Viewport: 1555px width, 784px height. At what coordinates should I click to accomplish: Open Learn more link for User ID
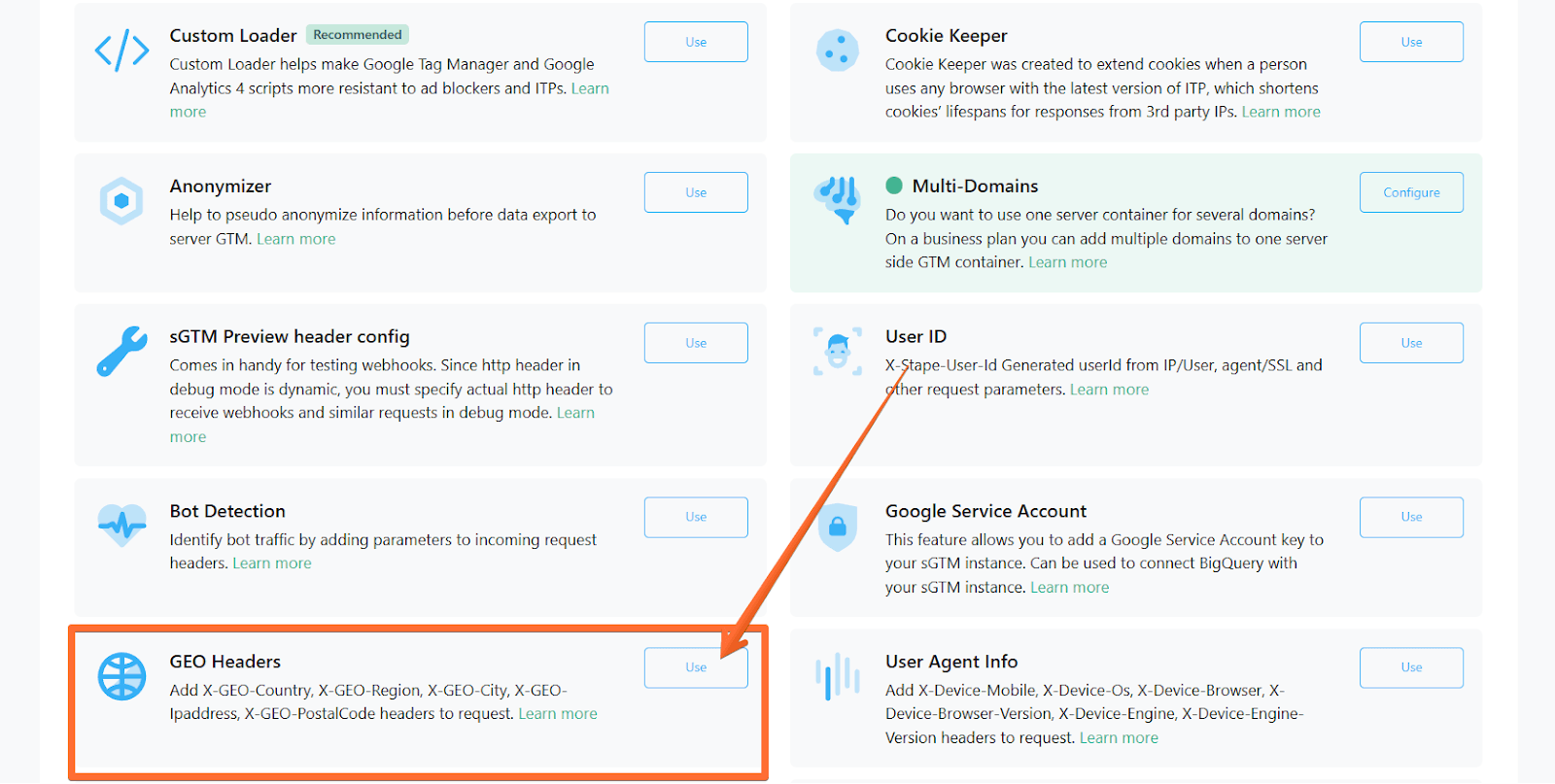[x=1109, y=390]
